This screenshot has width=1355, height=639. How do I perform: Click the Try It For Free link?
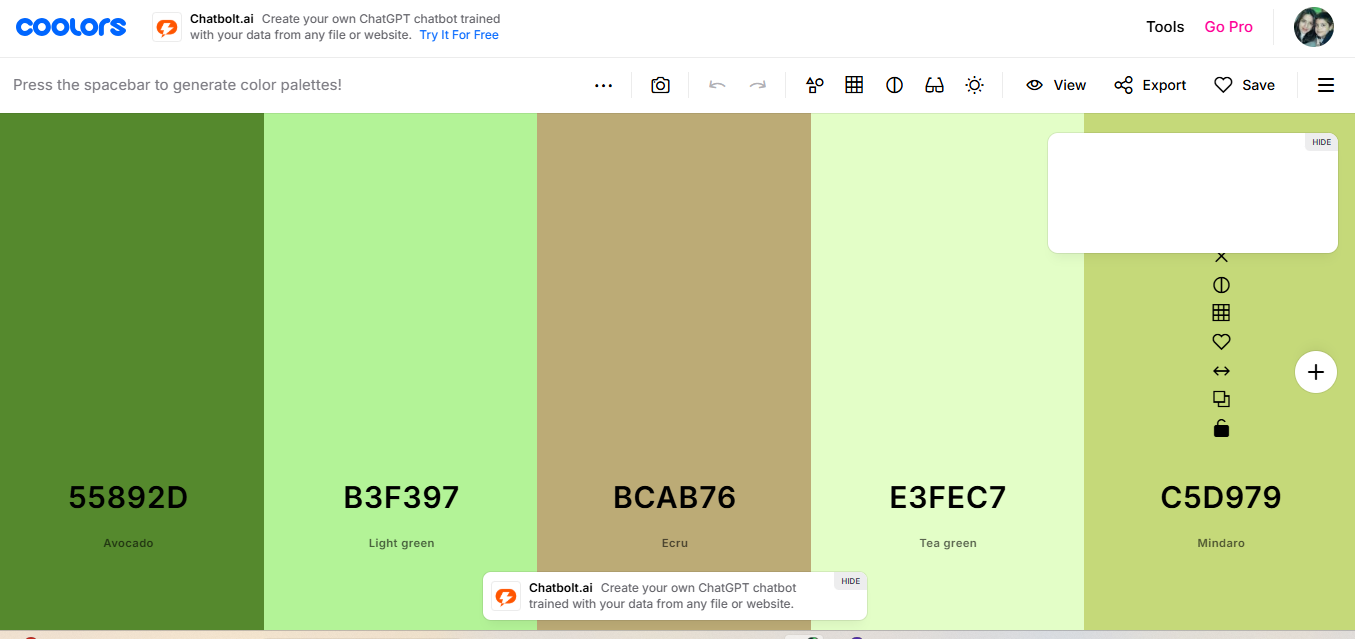click(459, 35)
